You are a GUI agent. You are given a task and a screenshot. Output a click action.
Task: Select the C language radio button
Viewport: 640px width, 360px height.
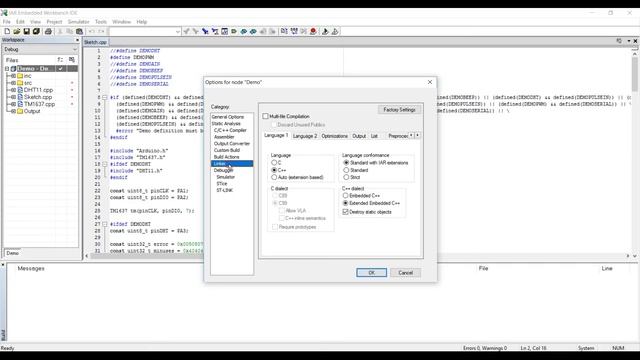(x=274, y=162)
